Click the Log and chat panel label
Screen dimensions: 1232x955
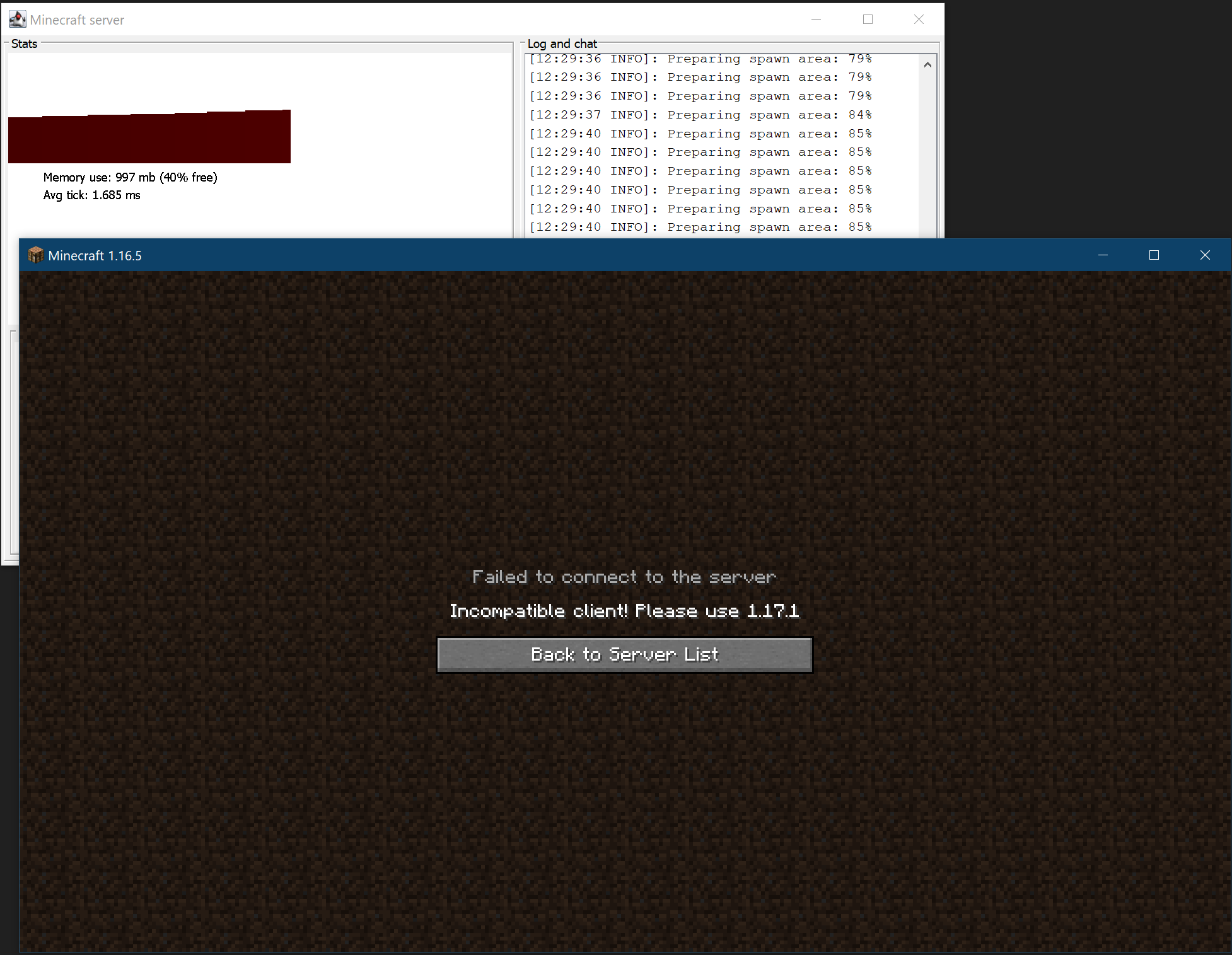click(562, 43)
